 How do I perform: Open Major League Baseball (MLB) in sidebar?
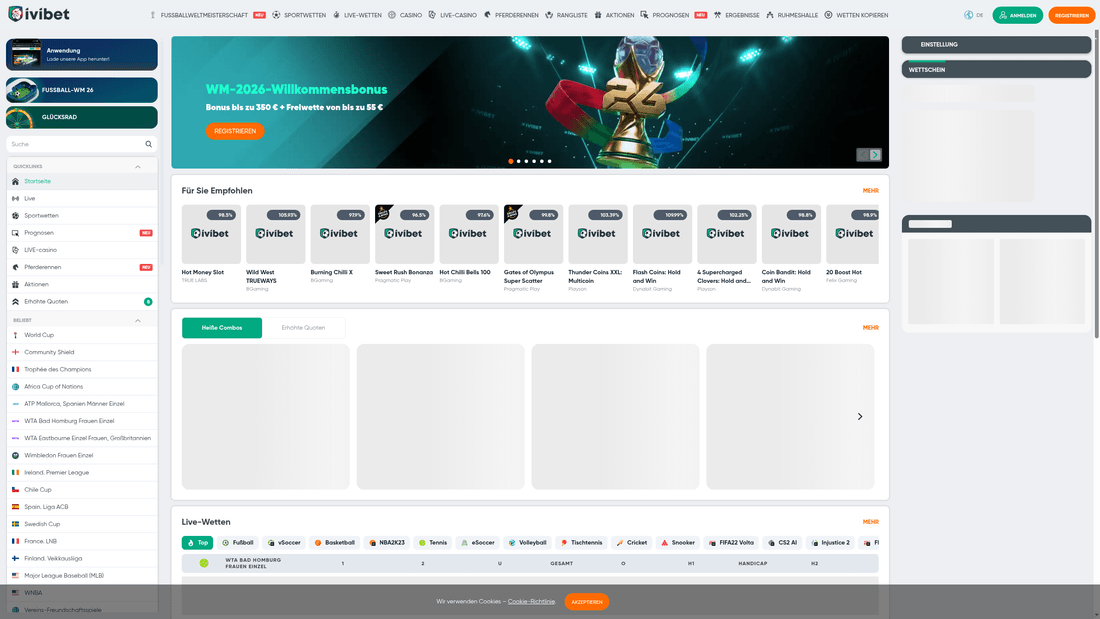[x=82, y=575]
